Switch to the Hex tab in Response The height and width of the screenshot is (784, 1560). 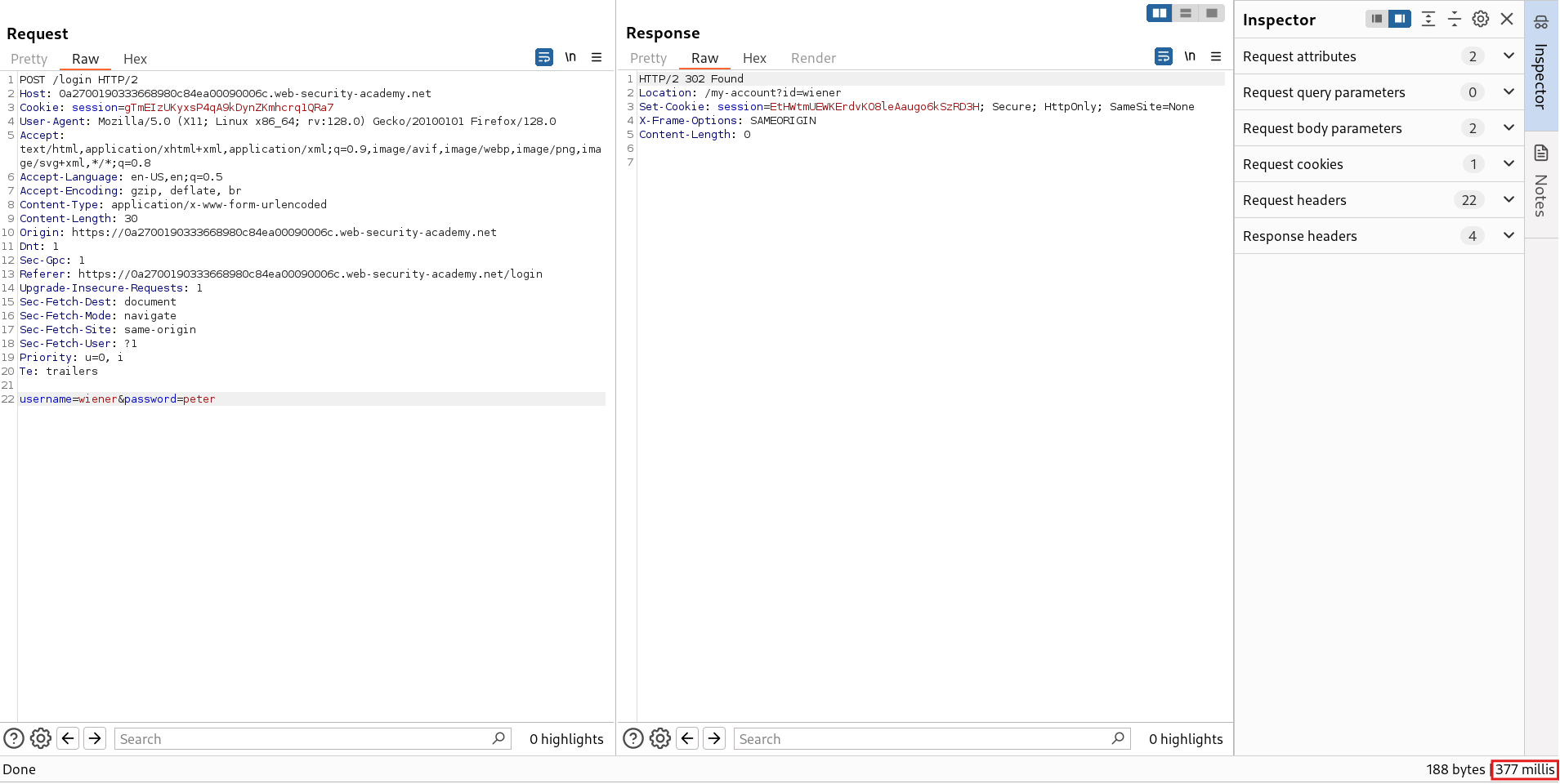pyautogui.click(x=754, y=58)
